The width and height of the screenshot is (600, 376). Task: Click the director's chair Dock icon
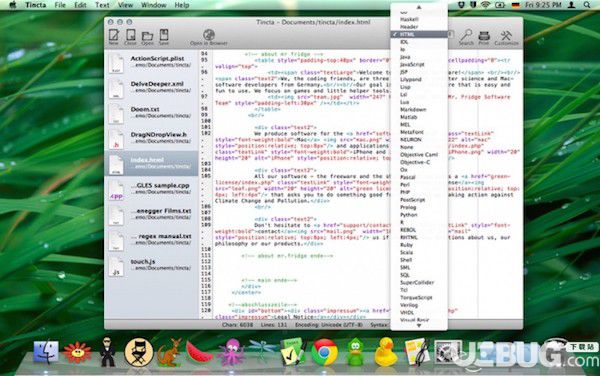pos(139,352)
